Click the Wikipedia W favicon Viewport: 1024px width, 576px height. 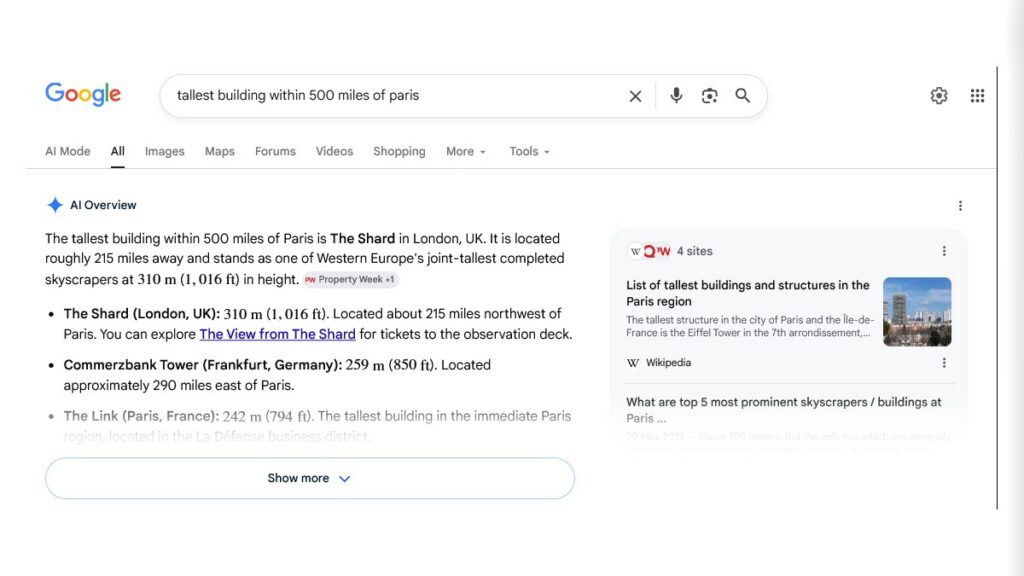click(633, 362)
